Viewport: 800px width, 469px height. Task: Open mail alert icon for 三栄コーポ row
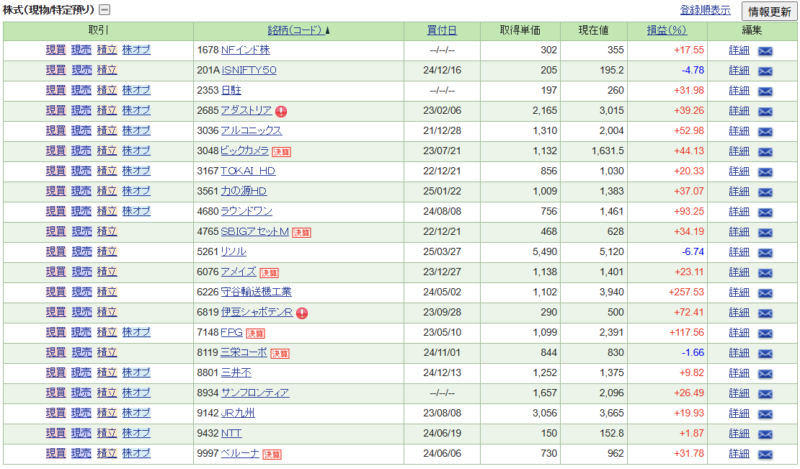[765, 353]
